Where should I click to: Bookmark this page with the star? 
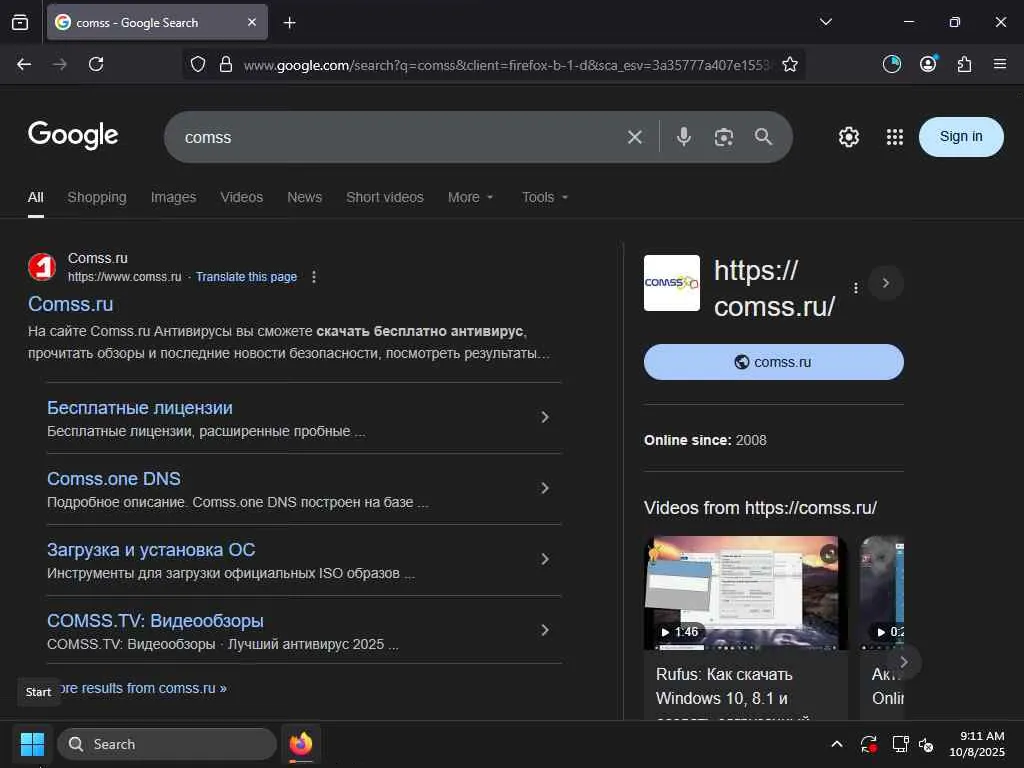[790, 64]
